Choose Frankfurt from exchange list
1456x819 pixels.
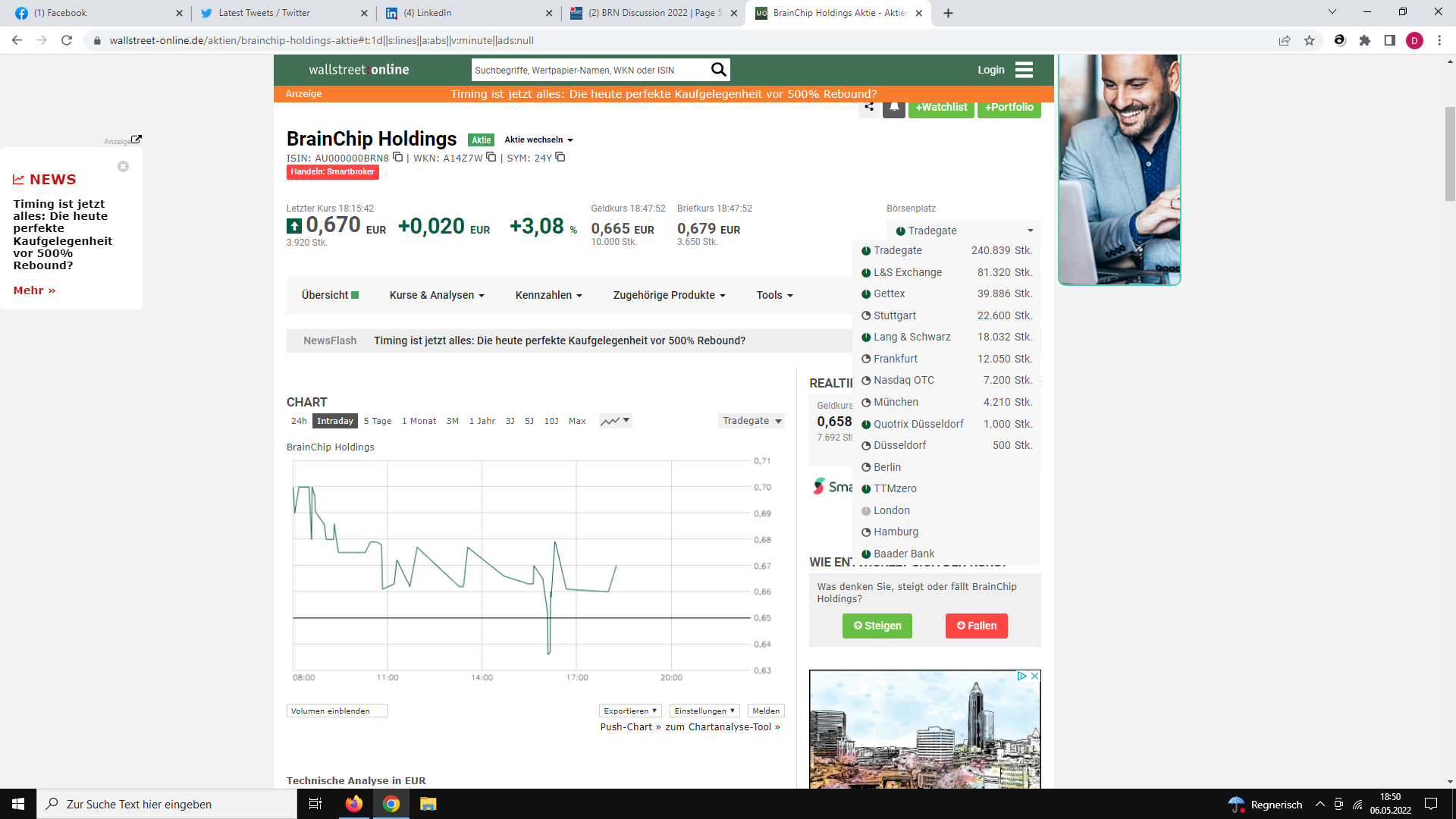tap(946, 359)
